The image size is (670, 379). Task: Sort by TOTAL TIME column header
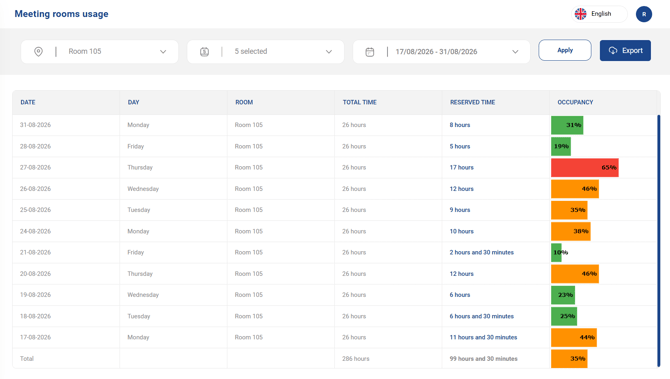359,103
